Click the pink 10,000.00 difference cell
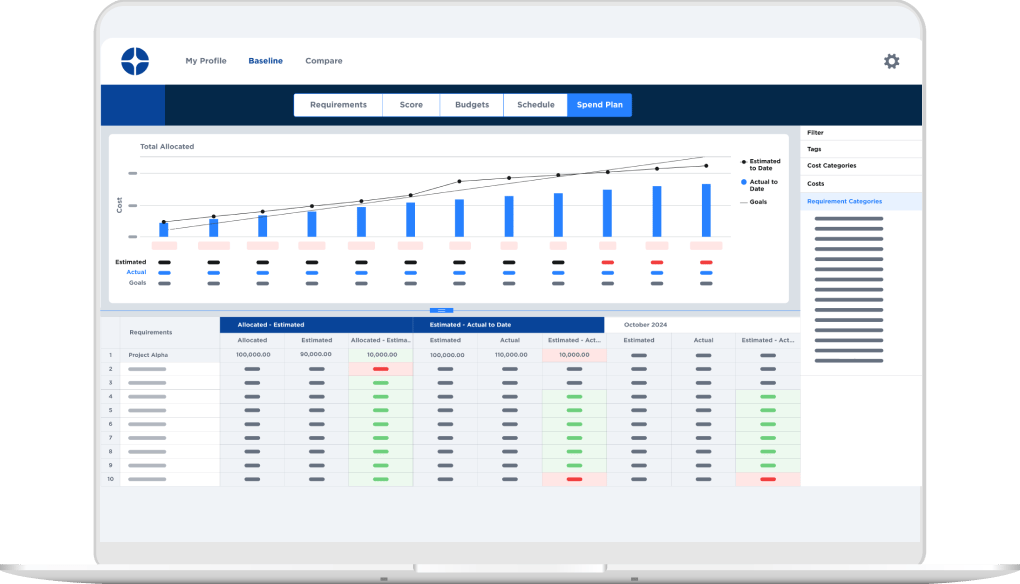The height and width of the screenshot is (584, 1020). pos(574,355)
